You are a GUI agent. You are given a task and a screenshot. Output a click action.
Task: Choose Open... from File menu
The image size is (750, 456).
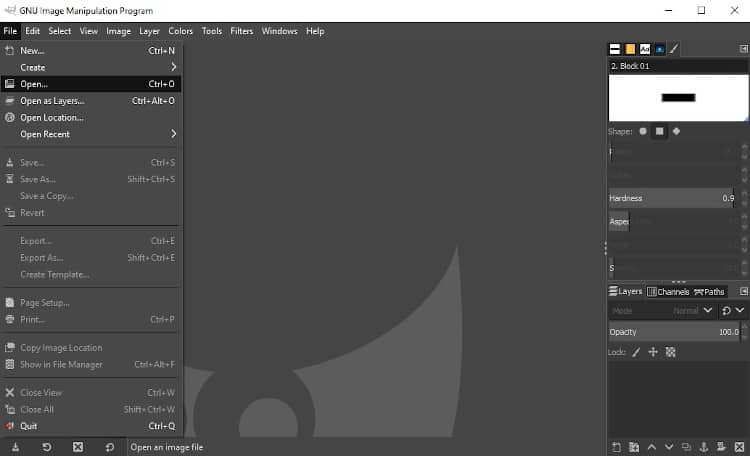pos(91,84)
